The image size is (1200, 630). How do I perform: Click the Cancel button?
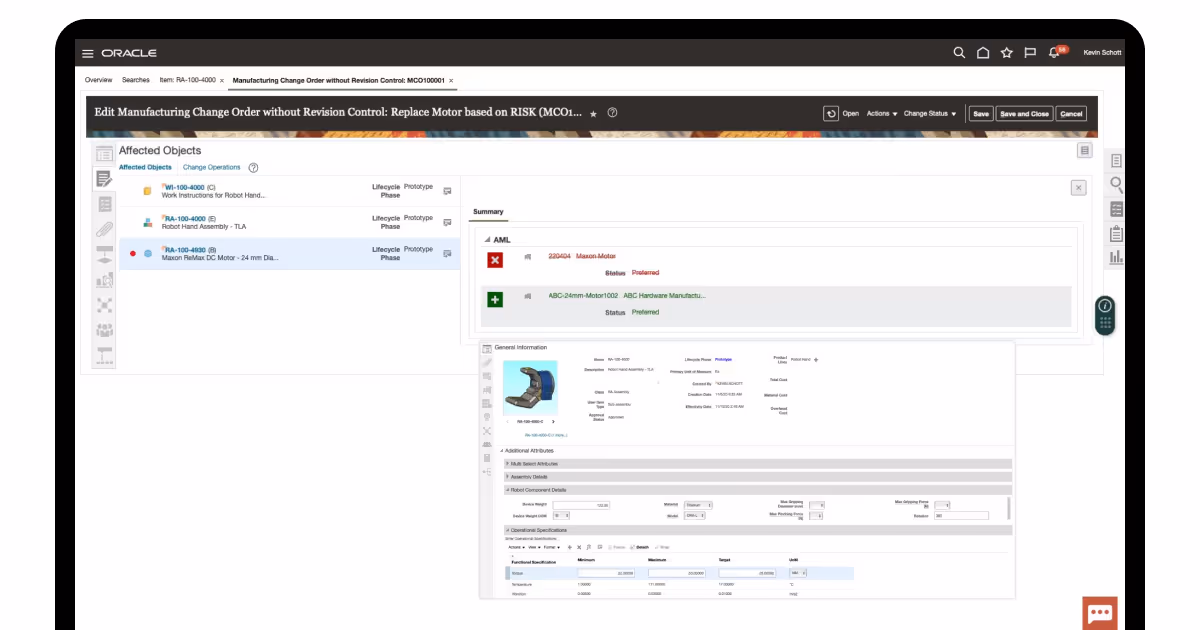[1071, 114]
